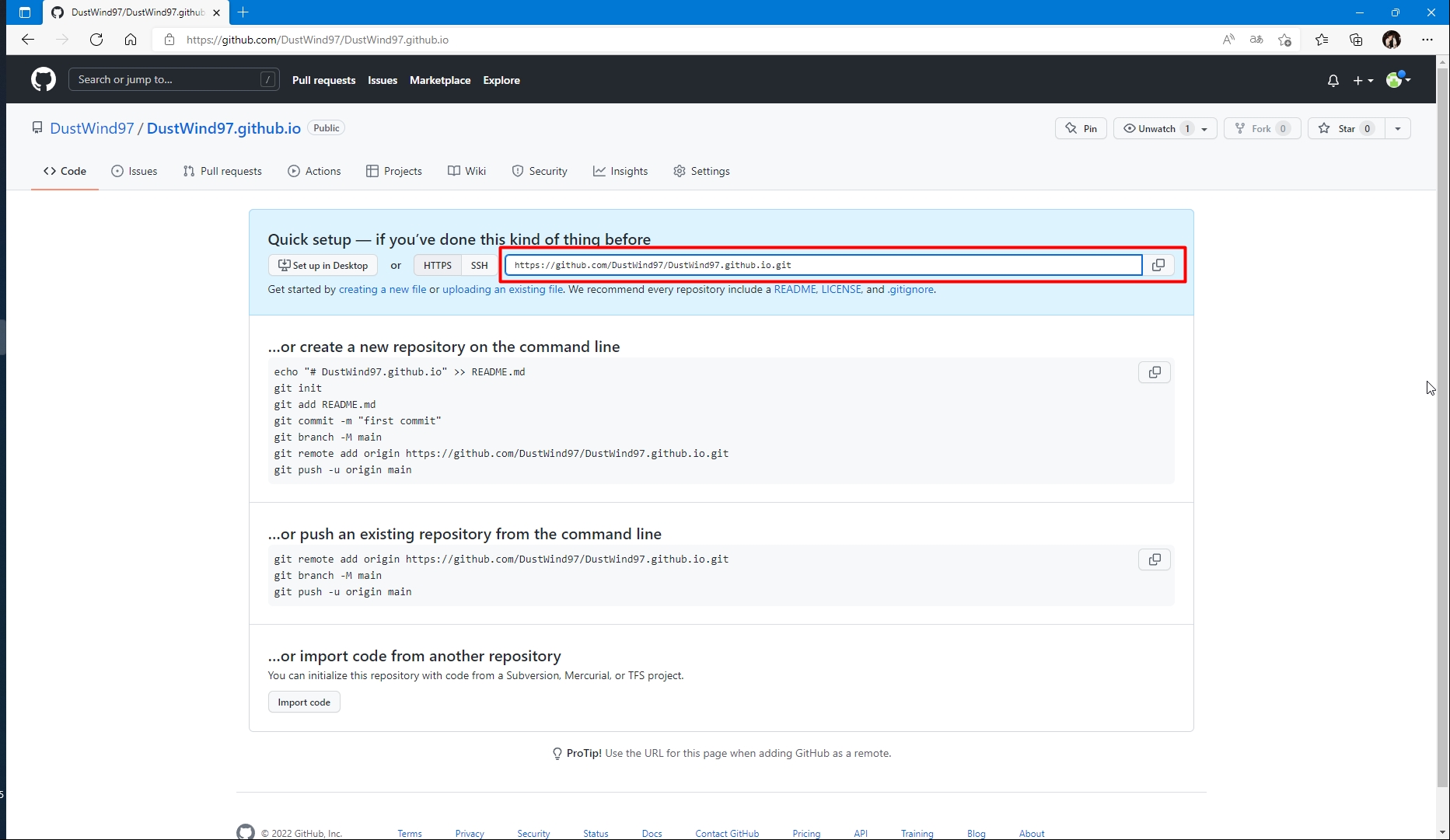Screen dimensions: 1450x840
Task: Add this page to favorites
Action: coord(1284,40)
